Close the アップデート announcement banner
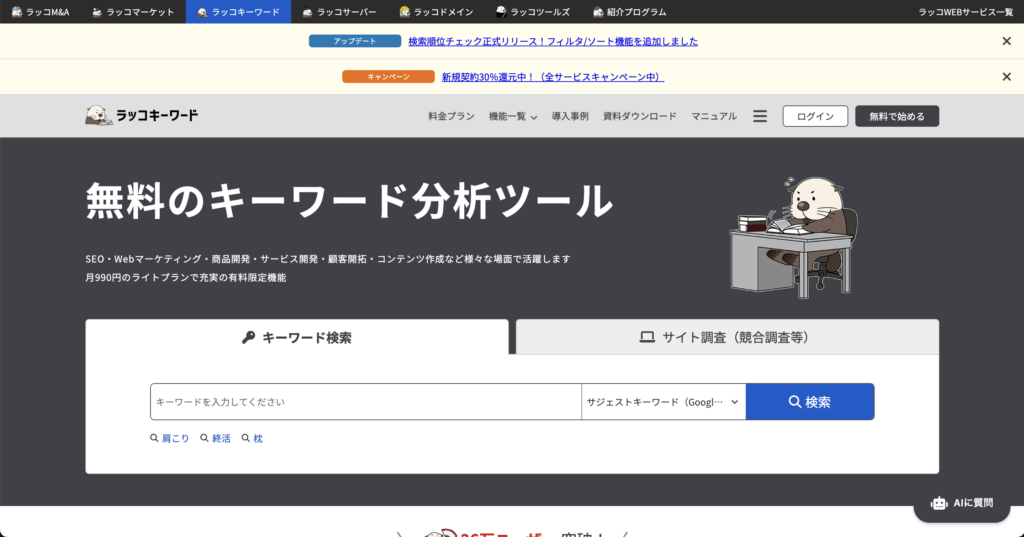This screenshot has width=1024, height=537. point(1006,41)
